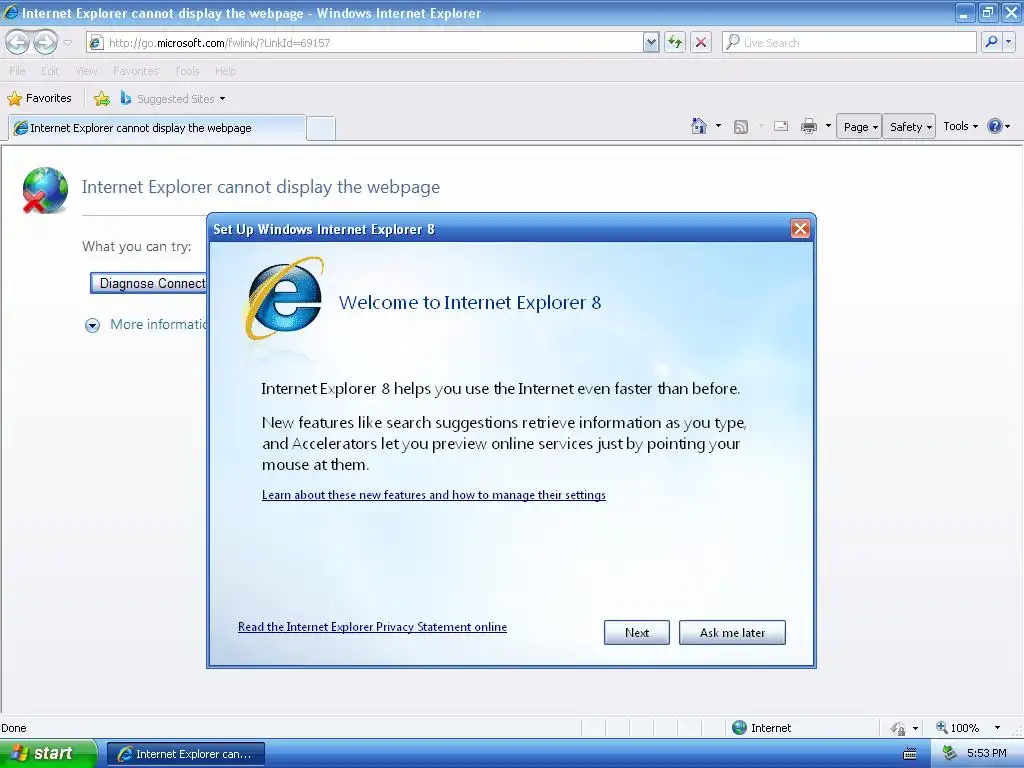Open 'Learn about these new features' link
Image resolution: width=1024 pixels, height=768 pixels.
click(434, 495)
